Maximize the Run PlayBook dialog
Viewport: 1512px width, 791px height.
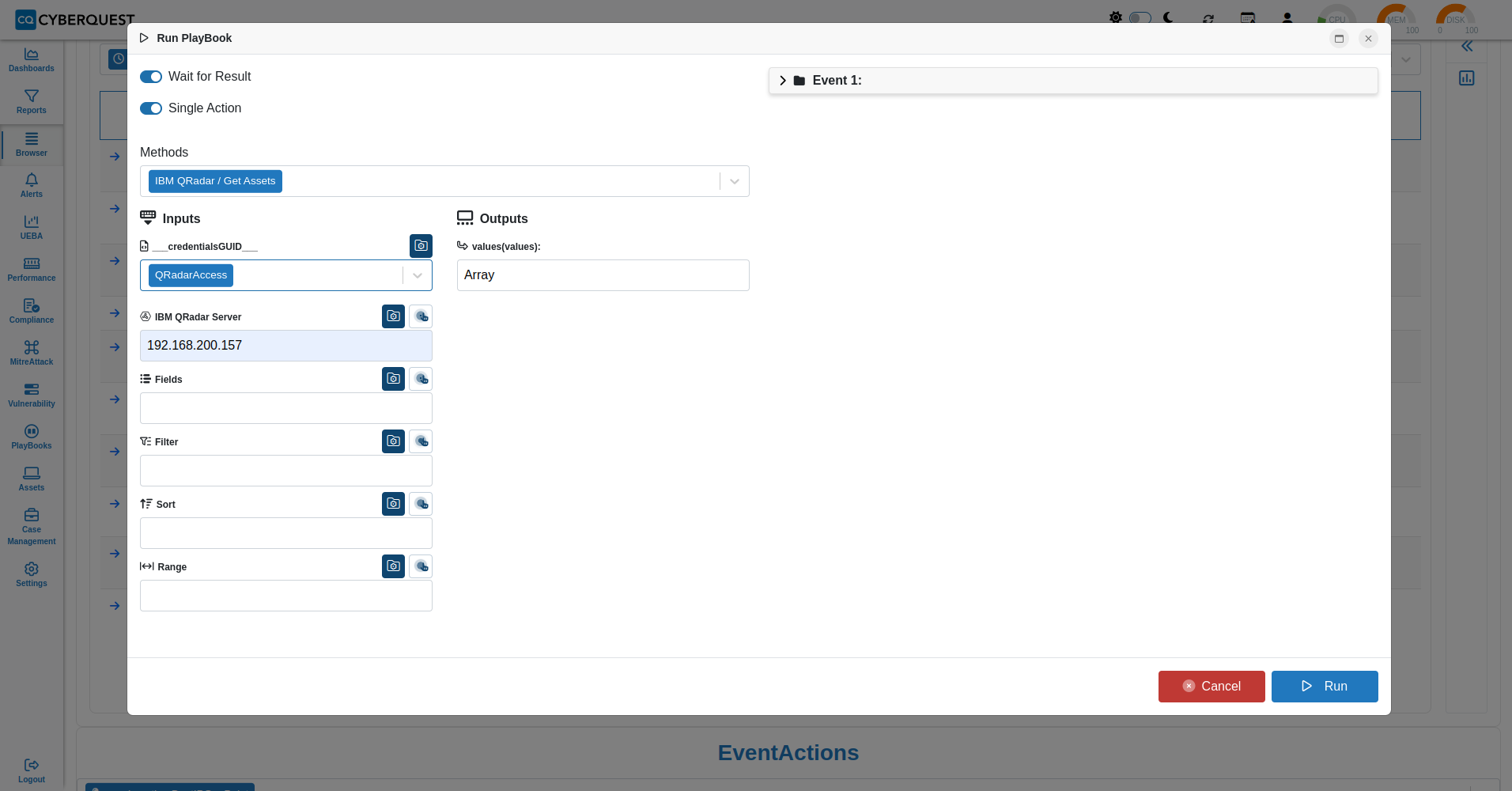(1339, 39)
